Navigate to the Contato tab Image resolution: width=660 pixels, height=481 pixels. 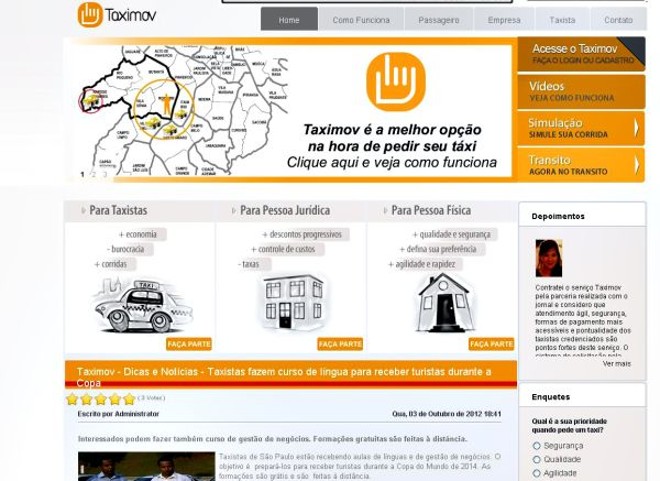[x=618, y=19]
